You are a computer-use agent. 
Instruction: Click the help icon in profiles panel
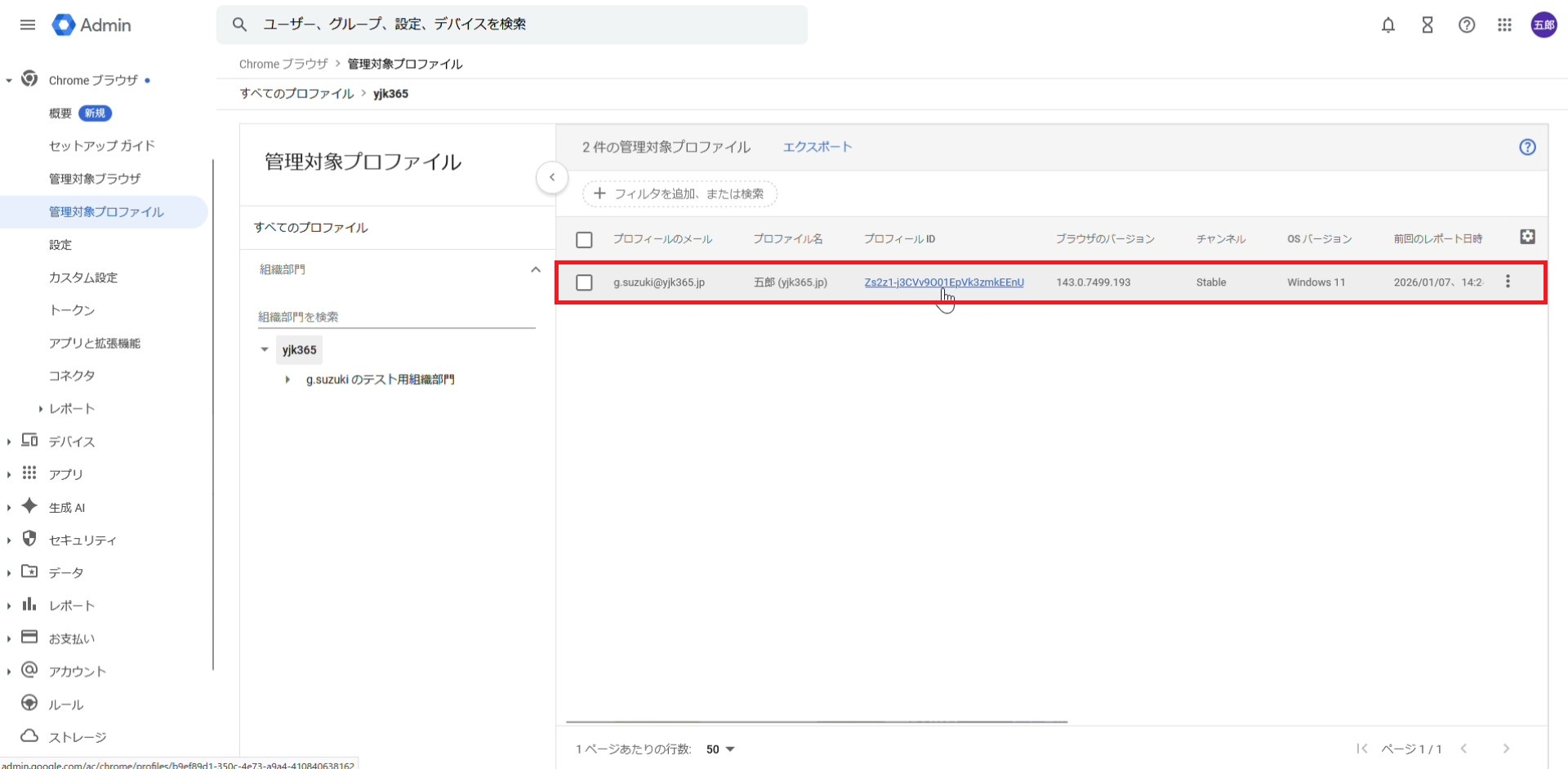point(1527,147)
